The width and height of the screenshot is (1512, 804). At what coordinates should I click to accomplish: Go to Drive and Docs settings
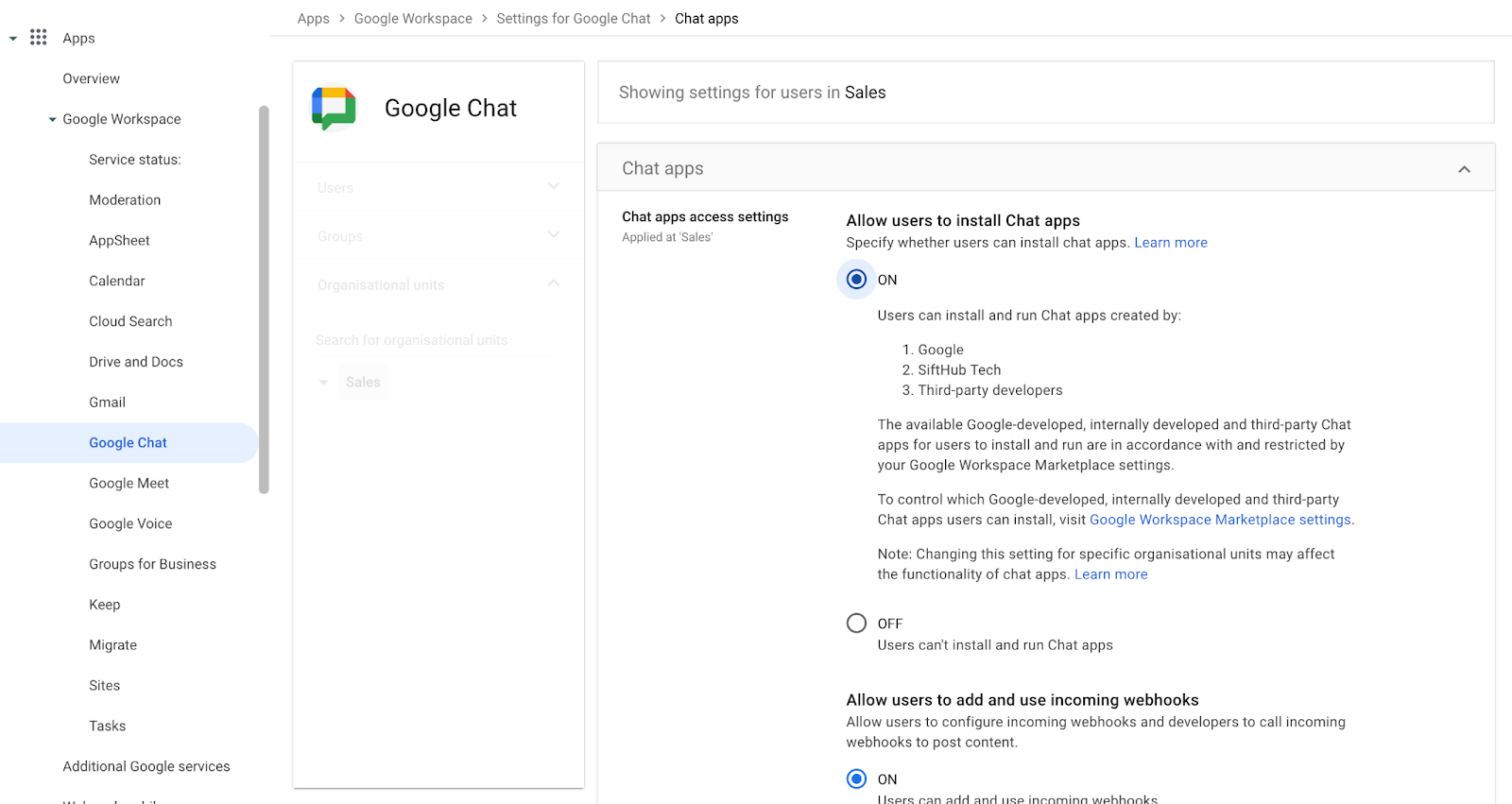tap(136, 362)
